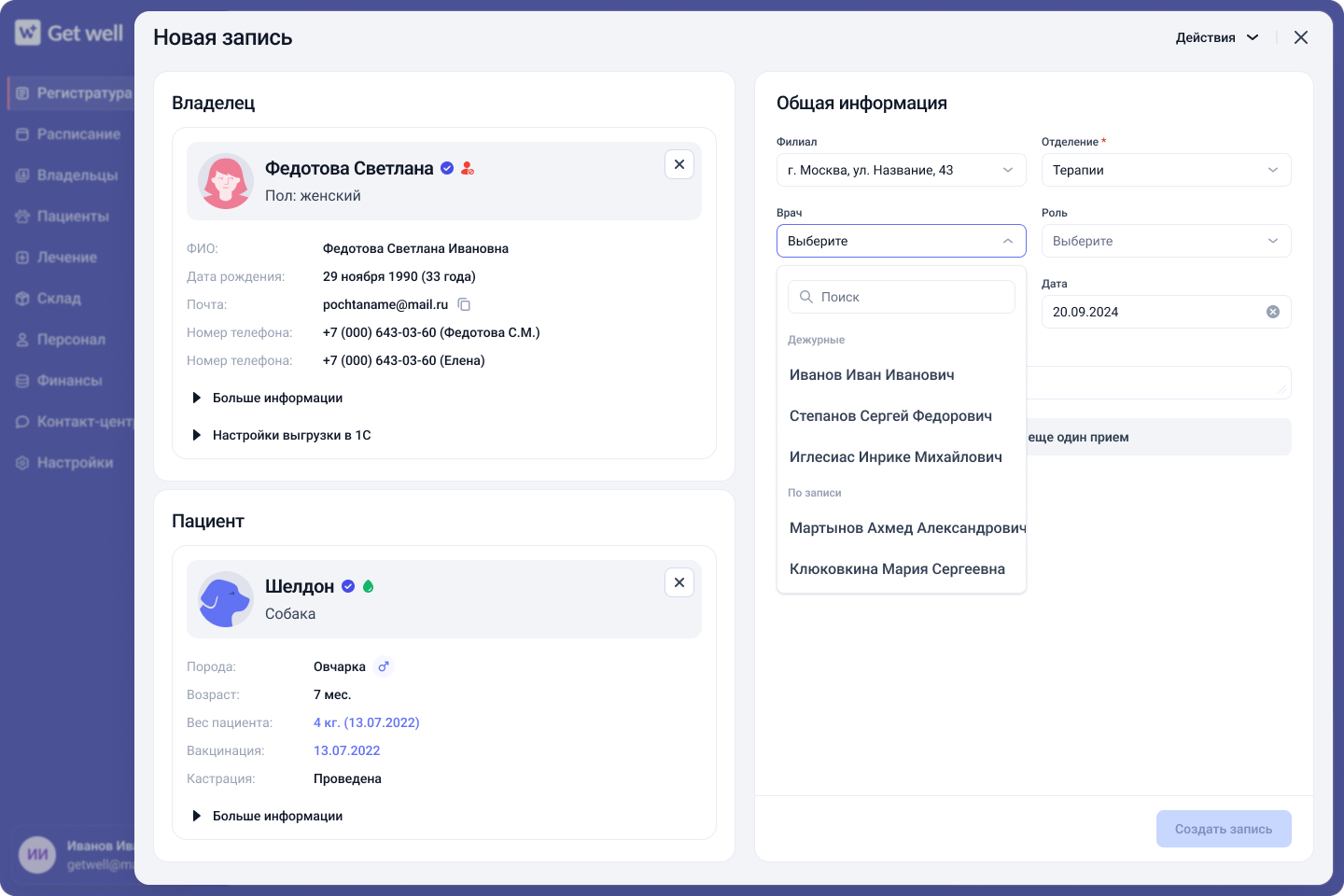
Task: Pick Клюковкина Мария Сергеевна
Action: point(902,569)
